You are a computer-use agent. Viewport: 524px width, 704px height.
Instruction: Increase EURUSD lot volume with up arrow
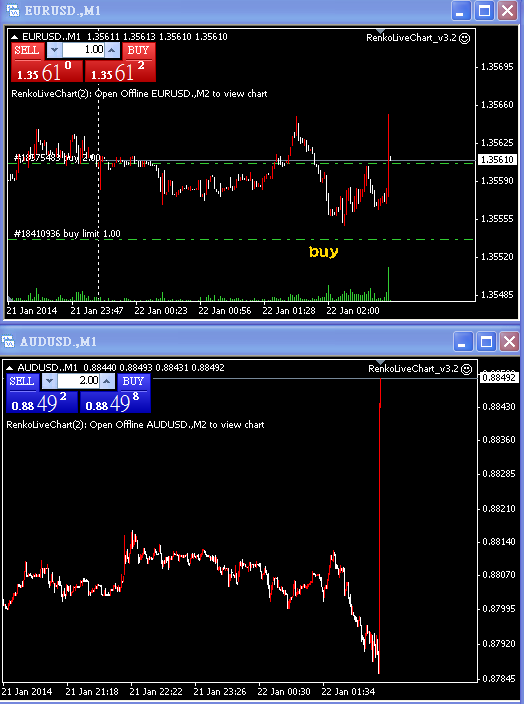click(112, 50)
